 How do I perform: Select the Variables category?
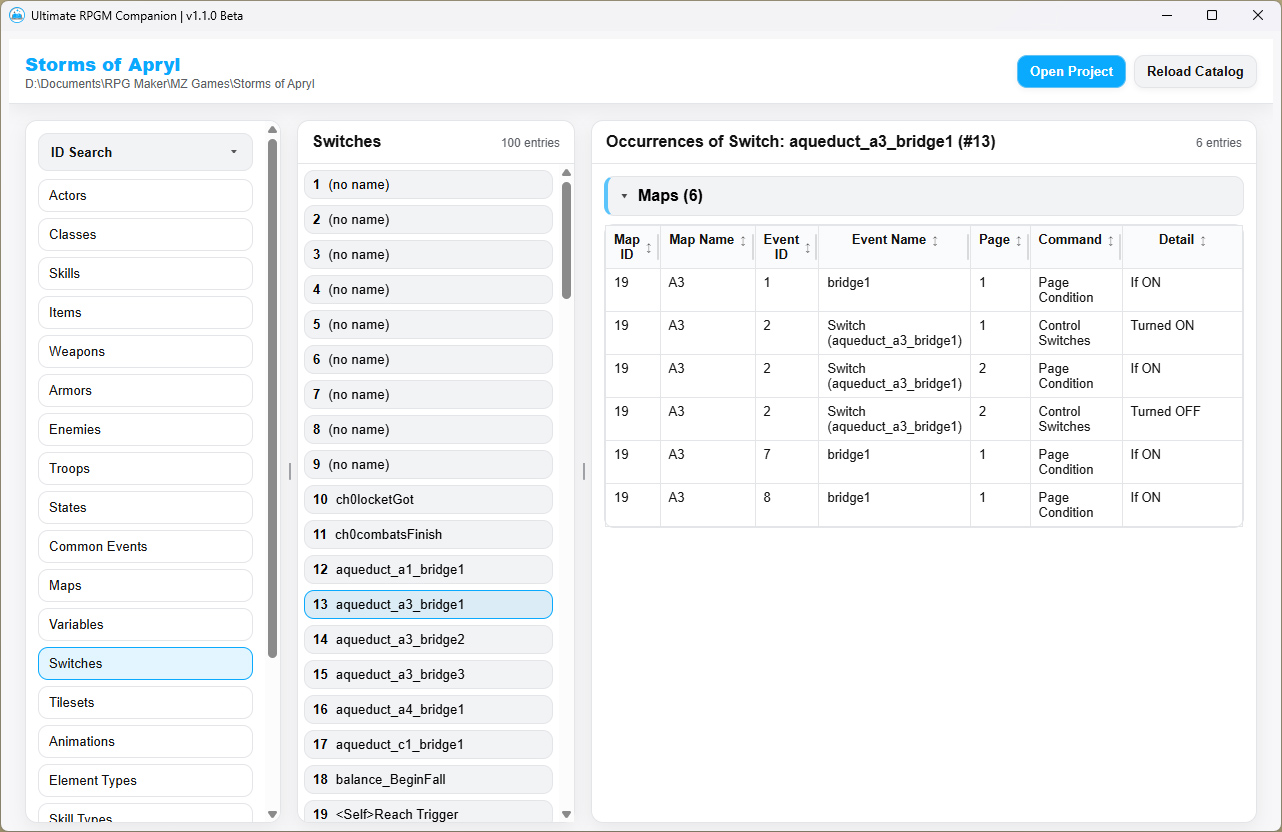pos(145,624)
